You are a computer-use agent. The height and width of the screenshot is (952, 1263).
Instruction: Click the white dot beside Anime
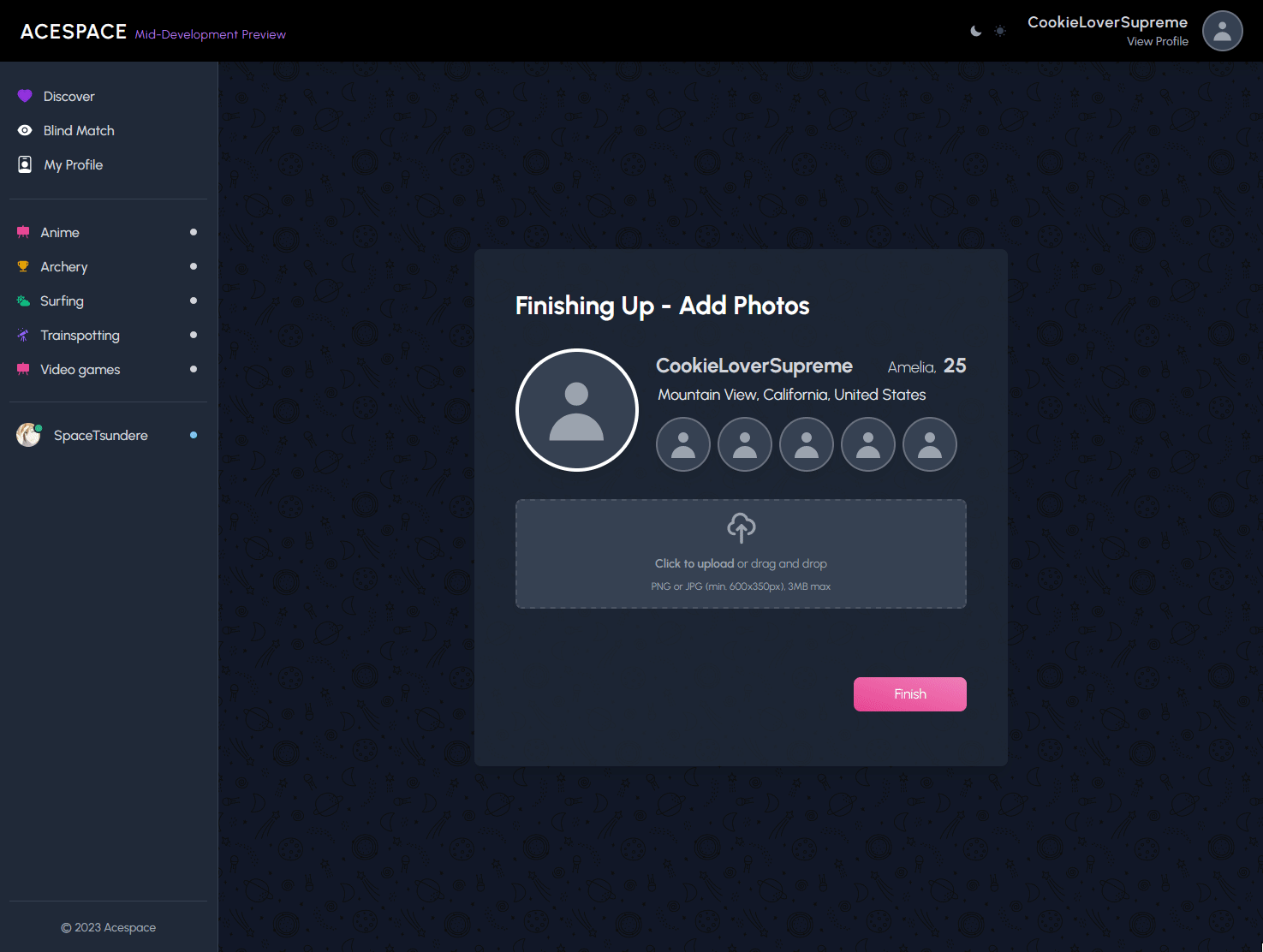194,232
